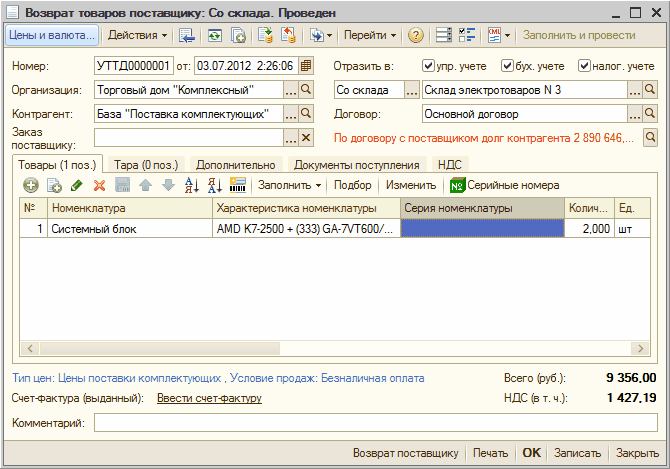
Task: Switch to the Дополнительно tab
Action: click(235, 165)
